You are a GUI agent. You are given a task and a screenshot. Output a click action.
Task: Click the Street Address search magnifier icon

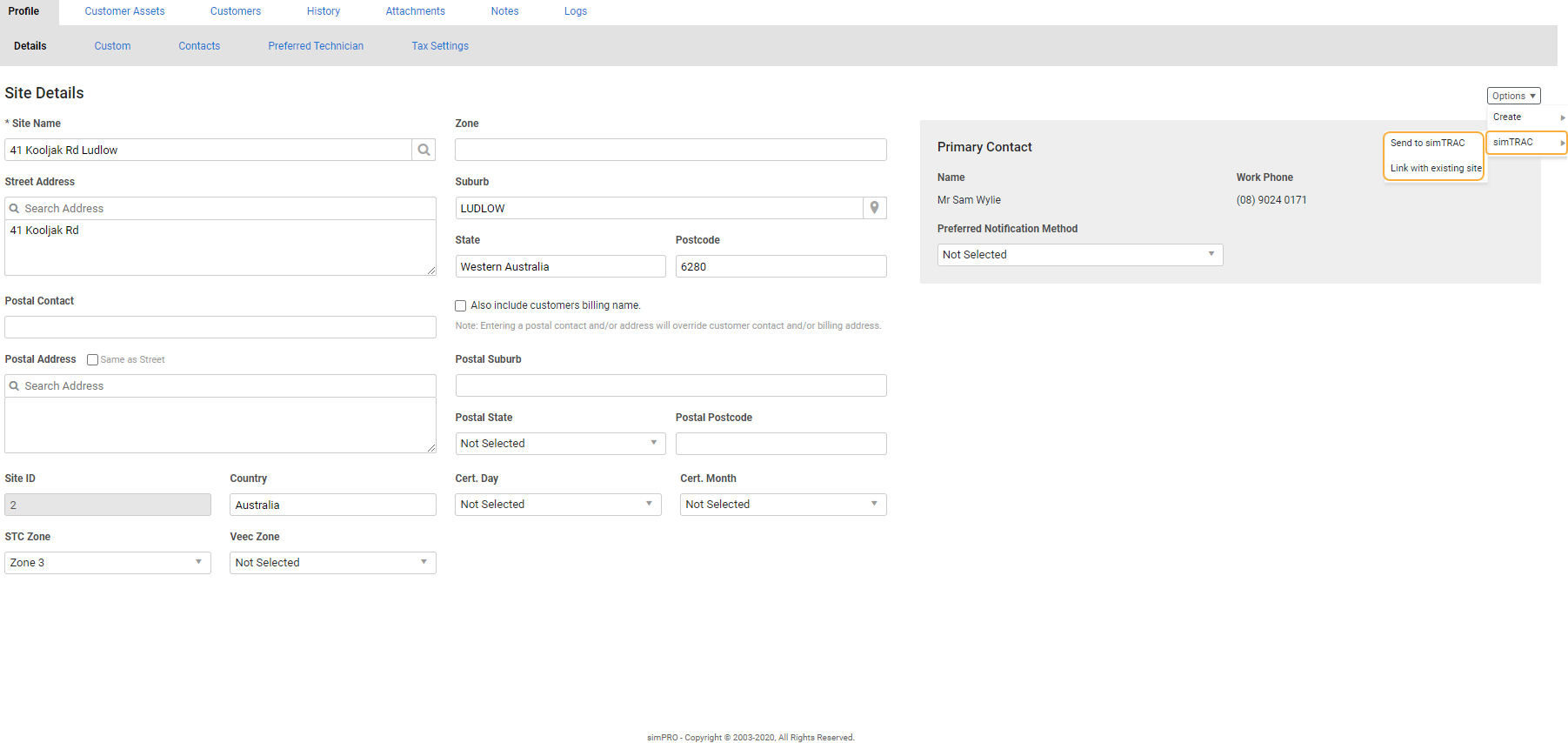coord(14,209)
